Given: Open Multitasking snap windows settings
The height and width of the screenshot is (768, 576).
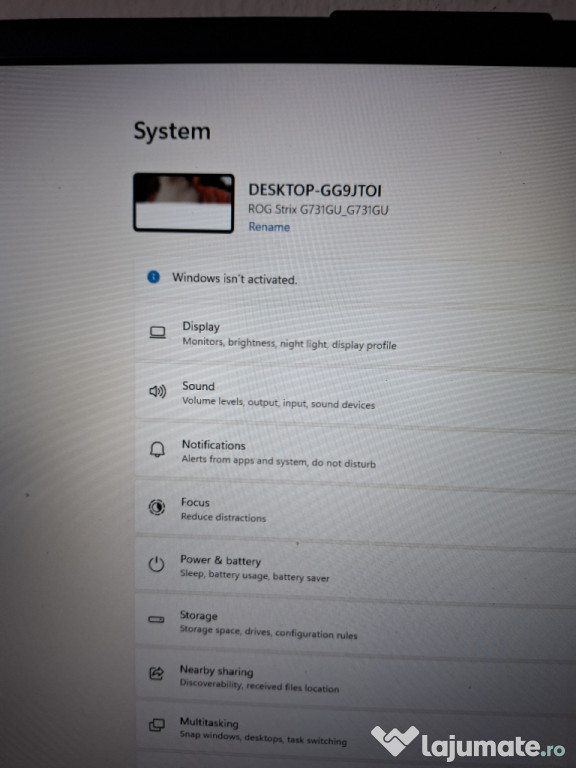Looking at the screenshot, I should 355,730.
